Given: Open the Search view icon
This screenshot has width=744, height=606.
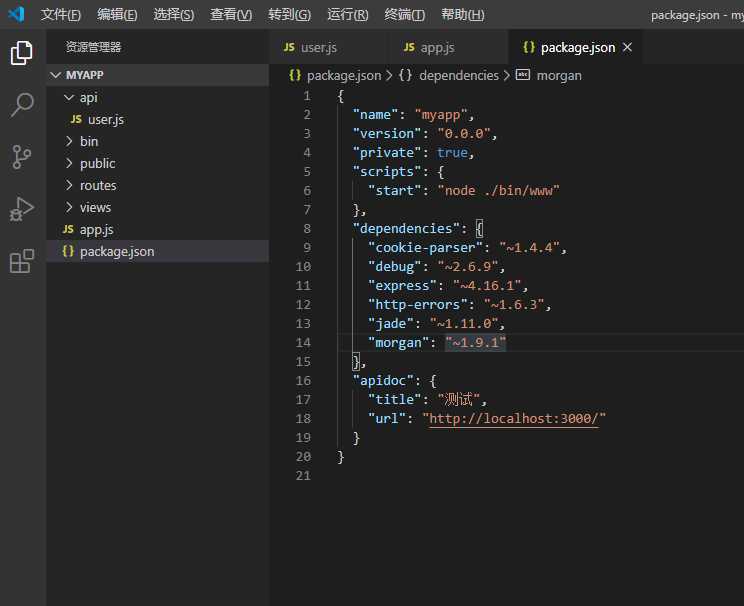Looking at the screenshot, I should click(x=22, y=104).
